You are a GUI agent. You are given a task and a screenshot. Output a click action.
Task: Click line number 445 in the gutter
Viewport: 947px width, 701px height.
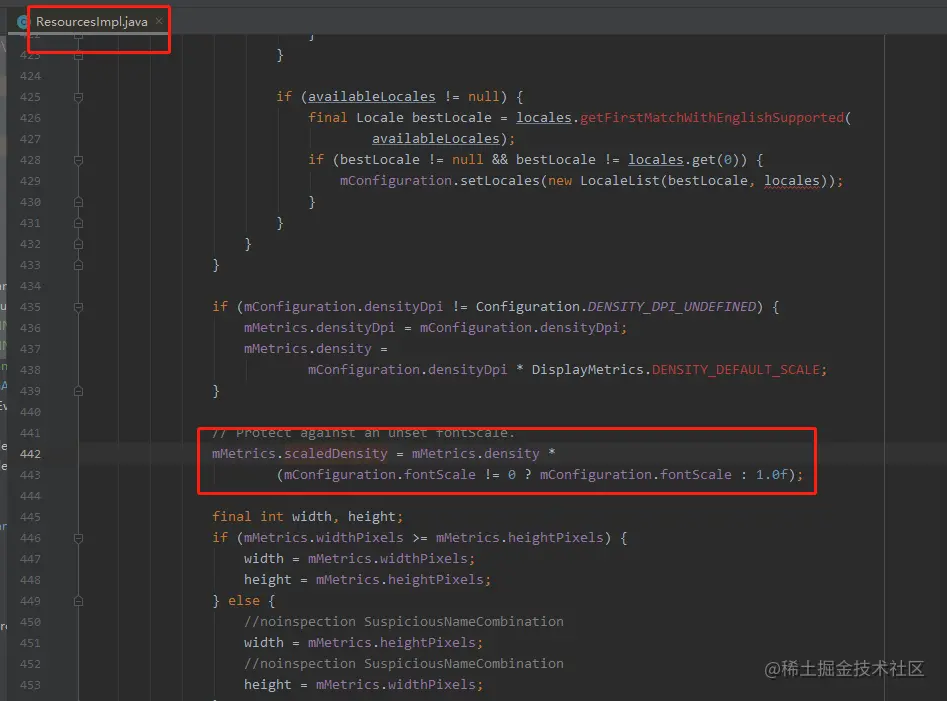[30, 517]
